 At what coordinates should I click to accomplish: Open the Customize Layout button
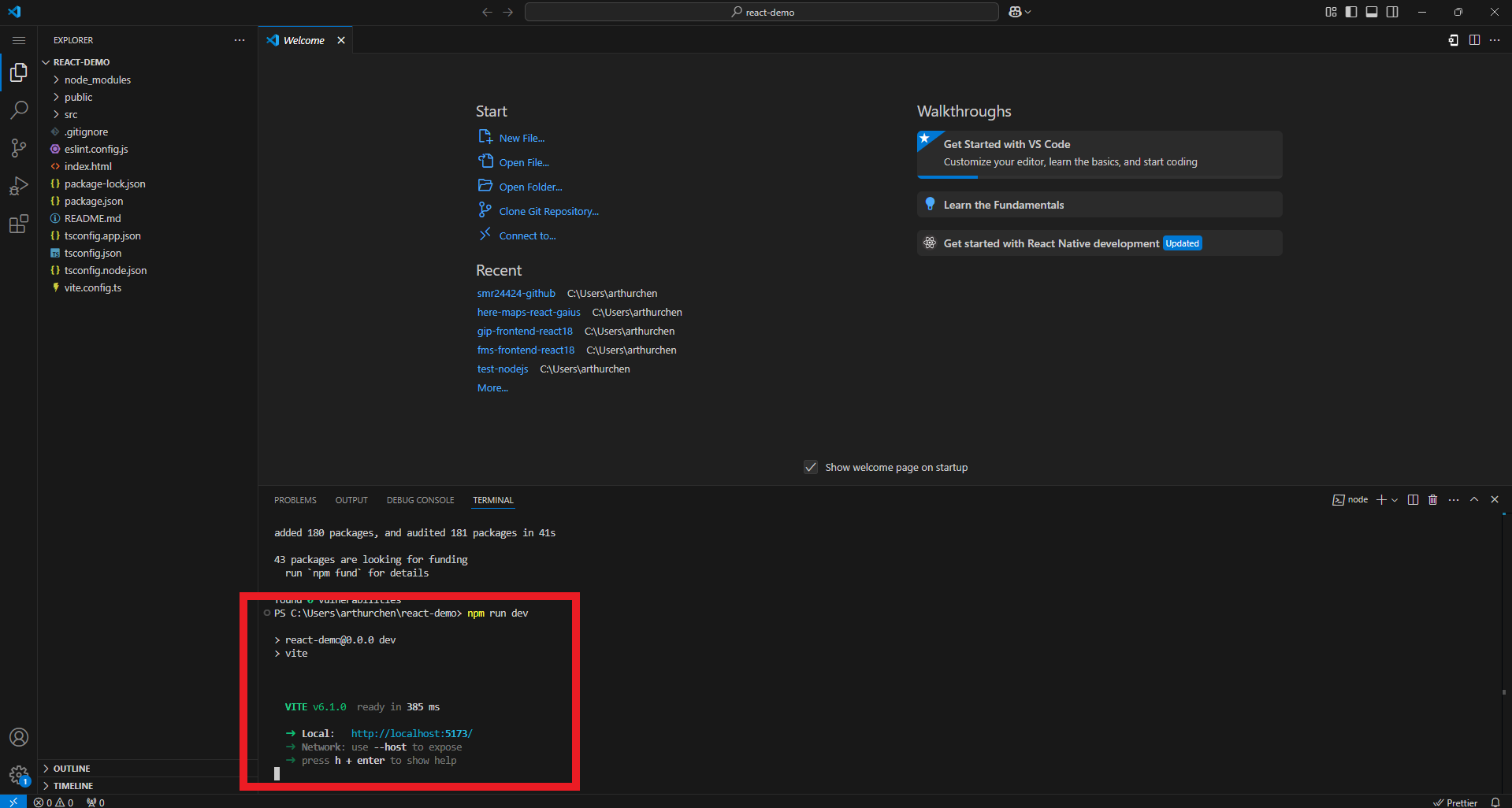point(1331,12)
